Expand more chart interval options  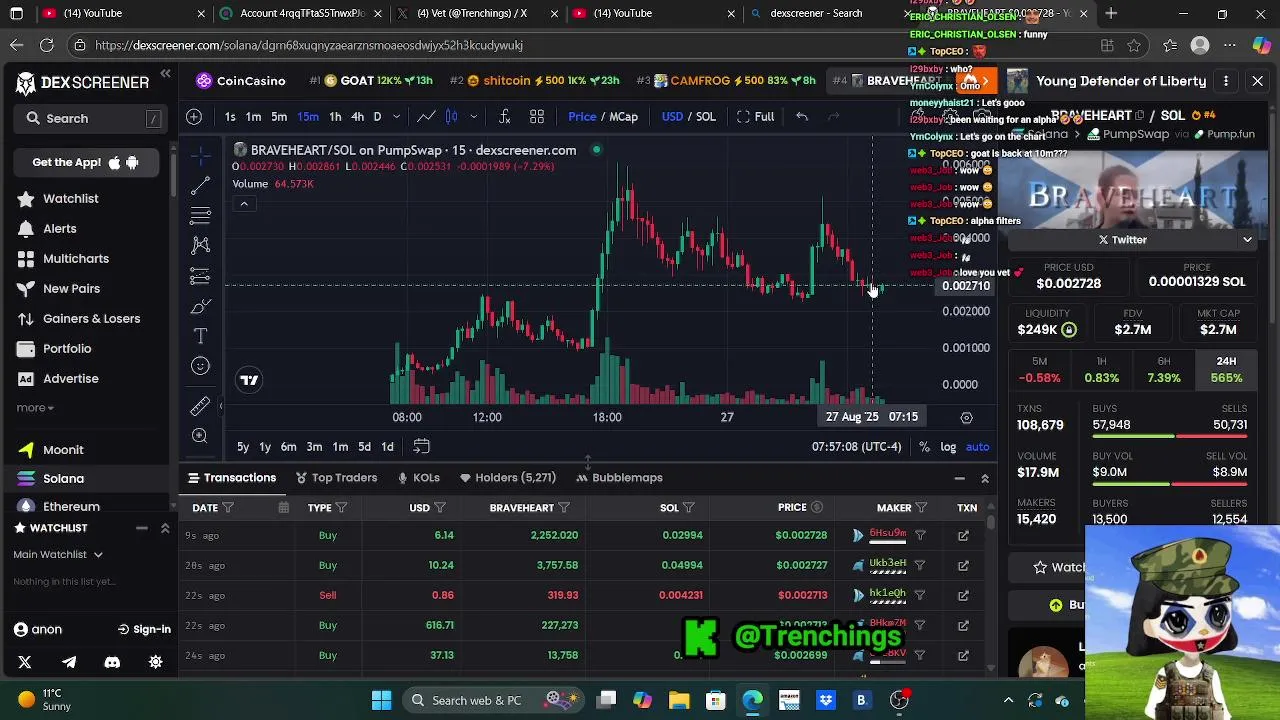pyautogui.click(x=396, y=117)
